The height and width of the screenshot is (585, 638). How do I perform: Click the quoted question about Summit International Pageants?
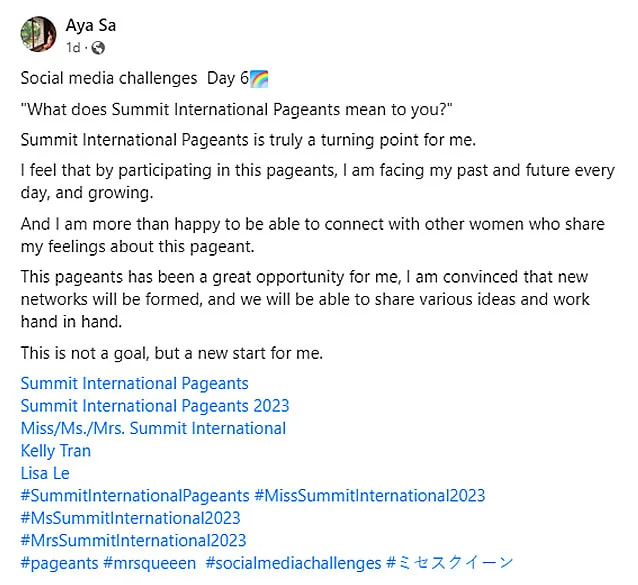[236, 109]
